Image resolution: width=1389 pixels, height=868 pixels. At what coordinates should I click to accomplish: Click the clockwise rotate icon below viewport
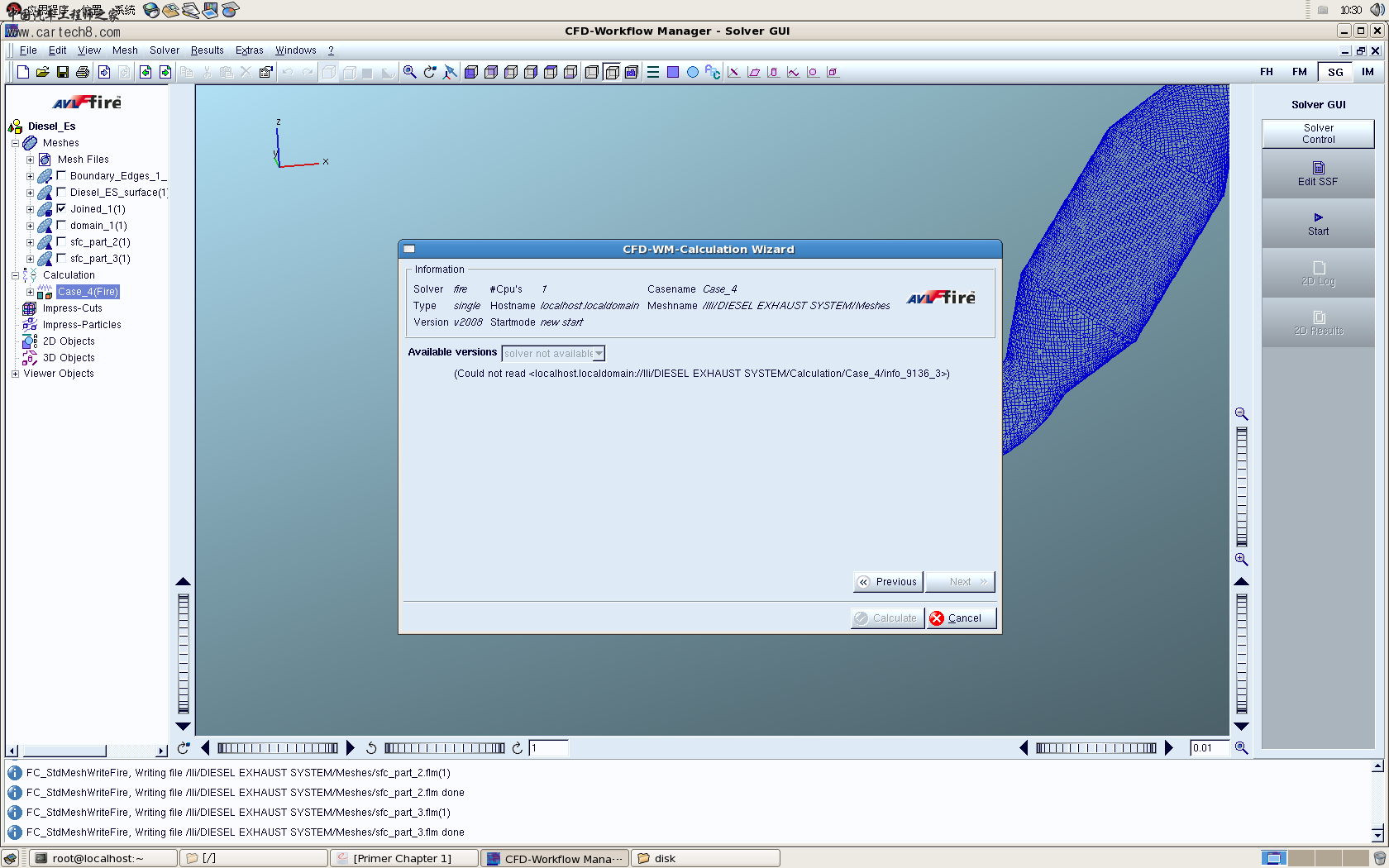click(x=517, y=747)
